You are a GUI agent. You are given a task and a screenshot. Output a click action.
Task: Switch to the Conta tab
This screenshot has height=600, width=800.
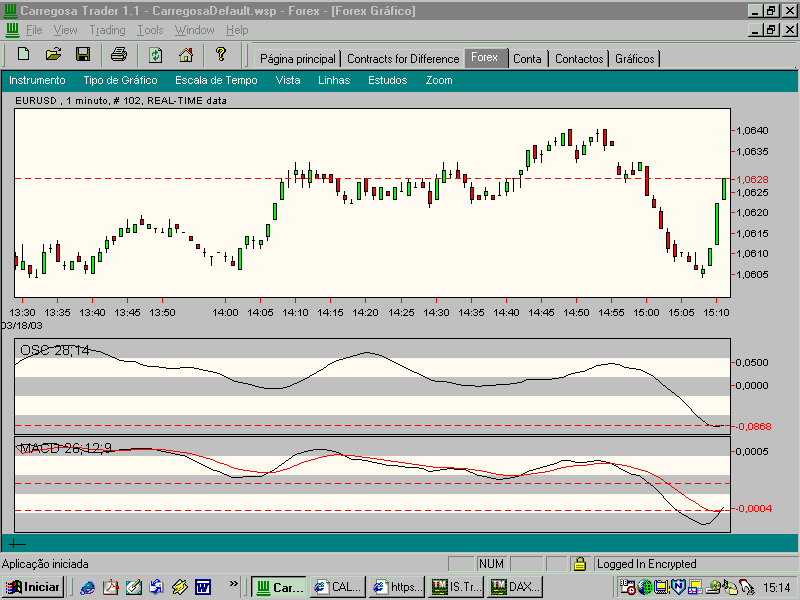527,59
